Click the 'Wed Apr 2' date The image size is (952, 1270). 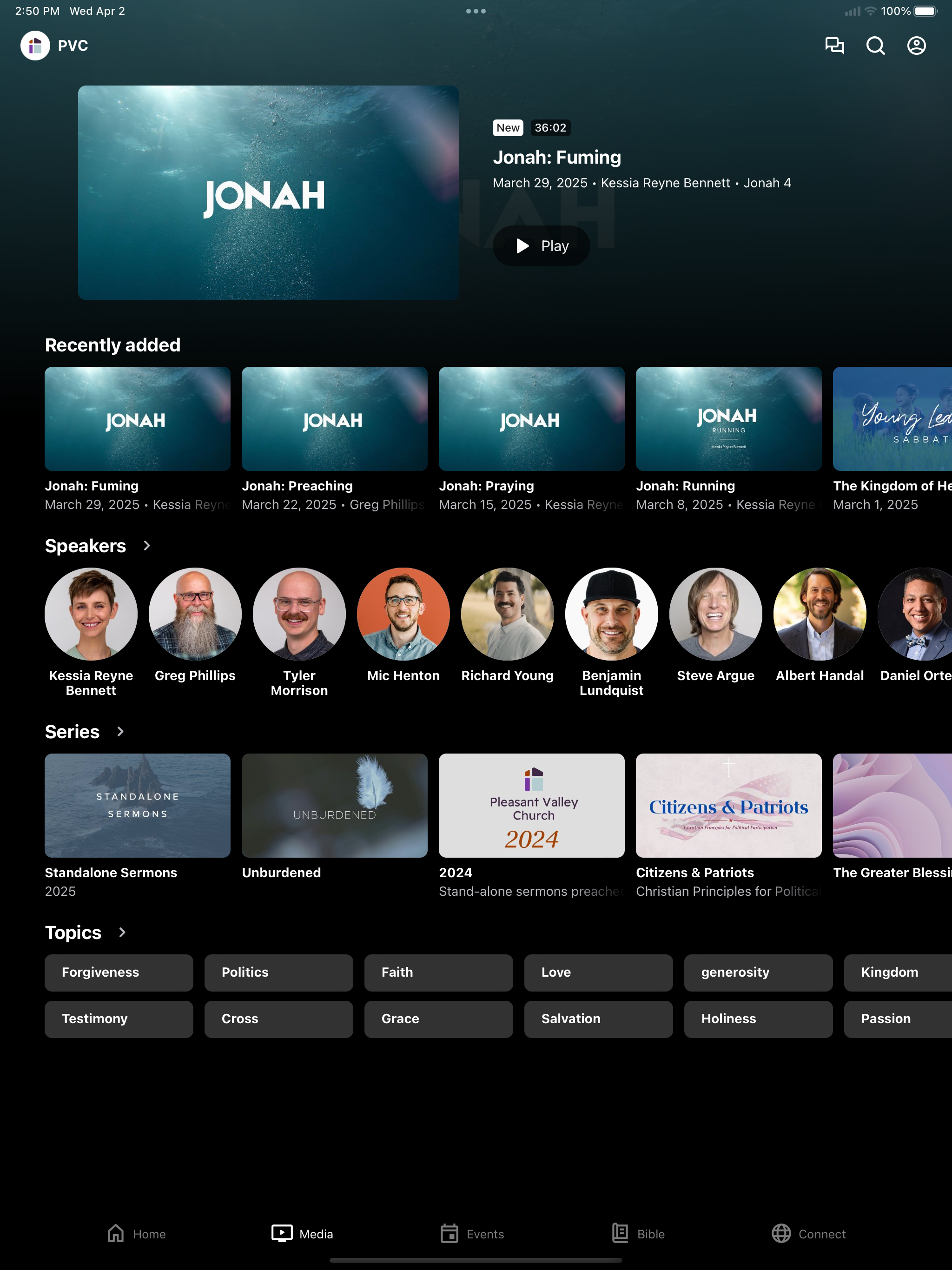pyautogui.click(x=97, y=11)
